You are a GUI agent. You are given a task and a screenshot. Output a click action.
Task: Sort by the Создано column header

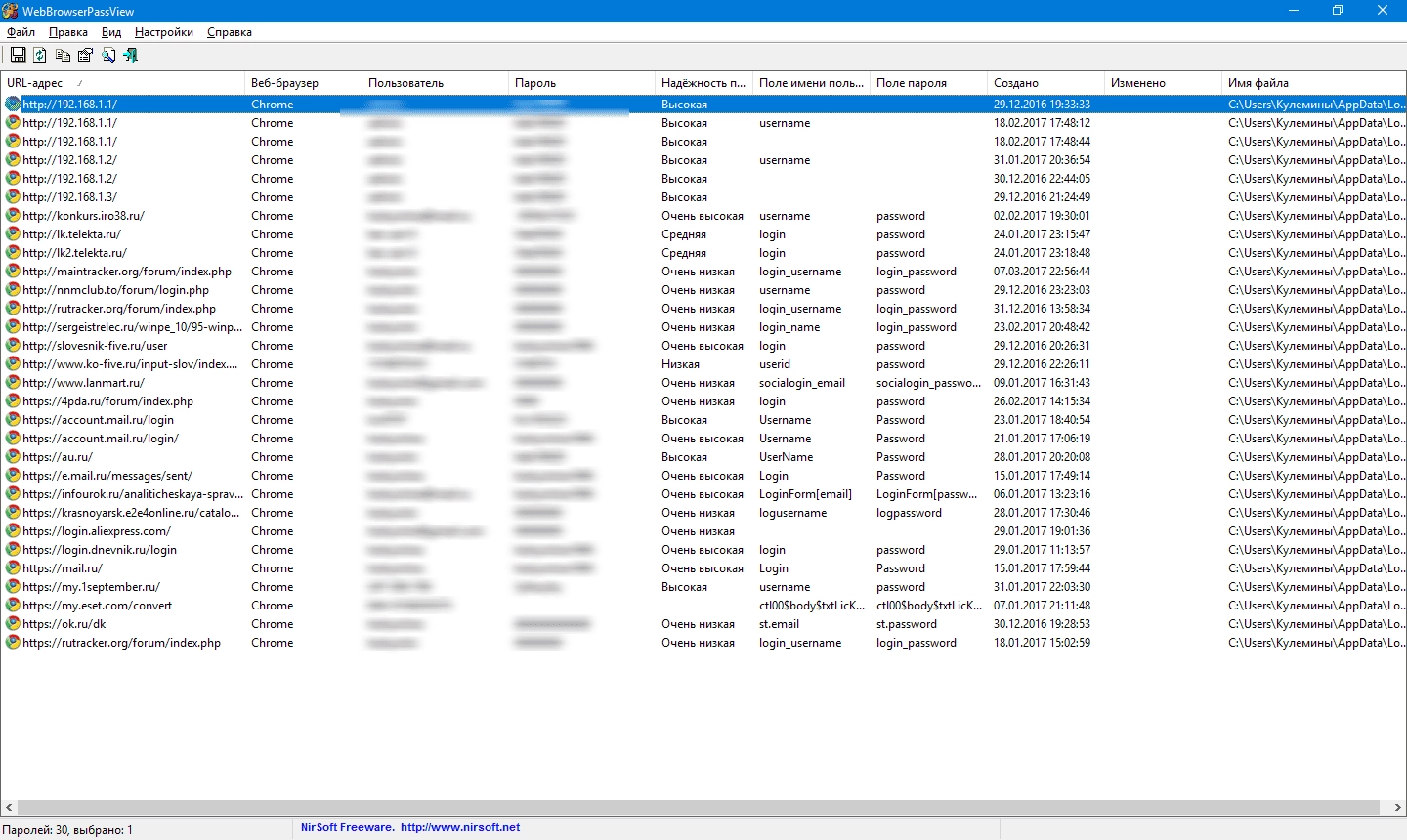click(1045, 83)
